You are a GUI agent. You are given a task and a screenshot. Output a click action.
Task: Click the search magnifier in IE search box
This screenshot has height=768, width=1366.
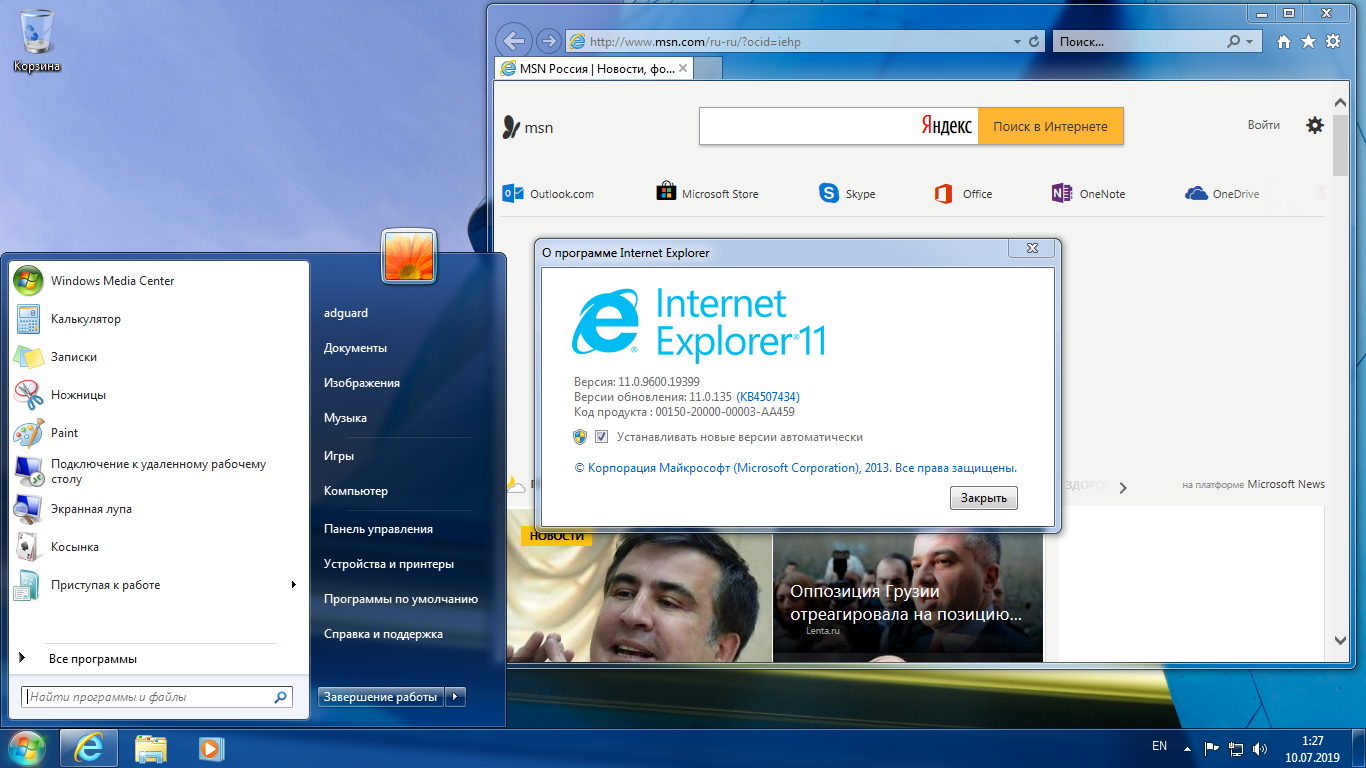(x=1234, y=42)
